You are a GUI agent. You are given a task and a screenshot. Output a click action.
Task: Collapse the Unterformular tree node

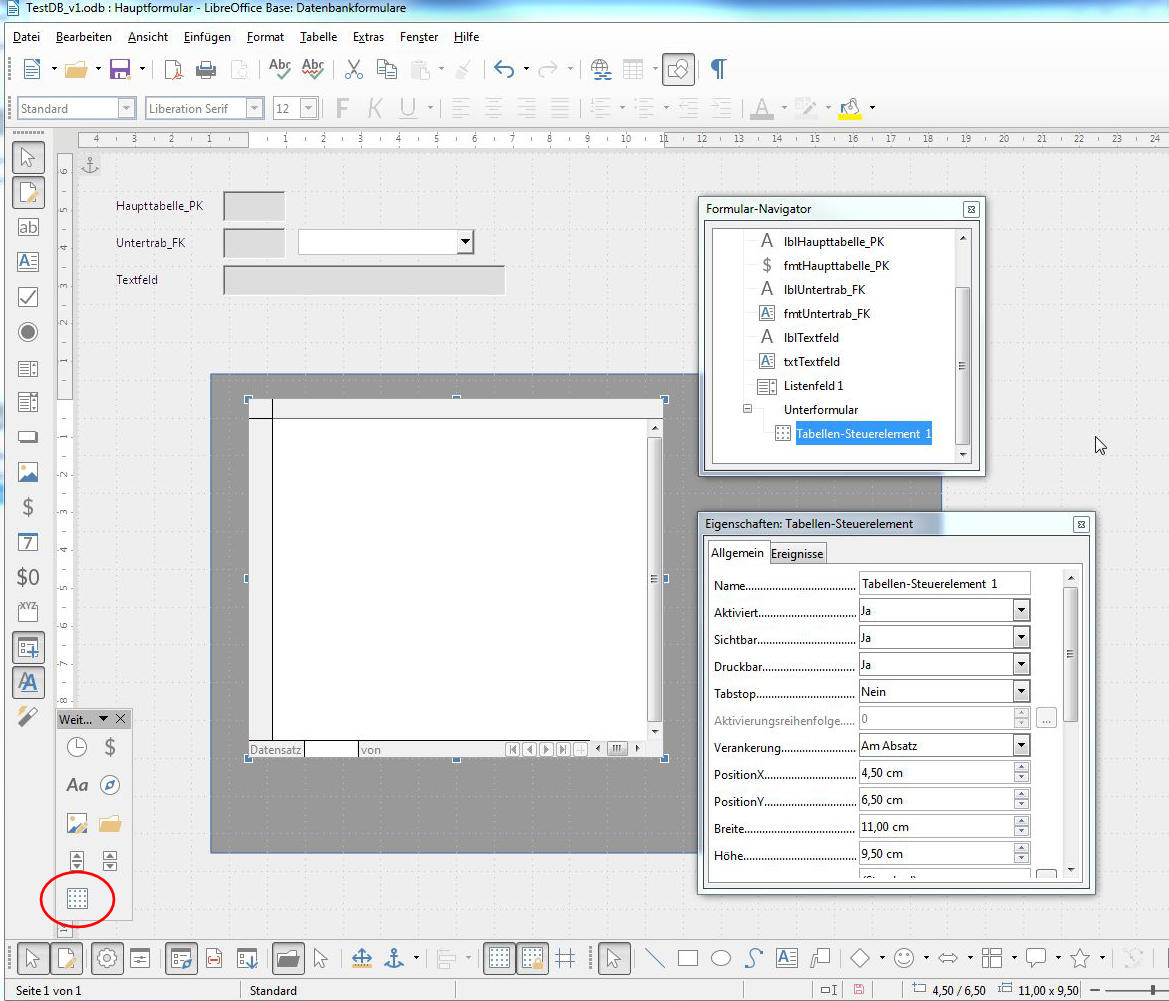point(747,408)
